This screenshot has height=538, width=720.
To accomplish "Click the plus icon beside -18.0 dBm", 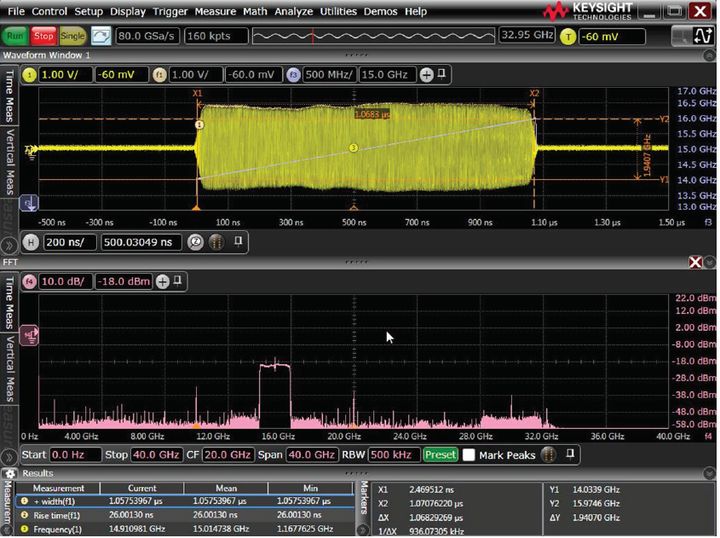I will tap(163, 281).
